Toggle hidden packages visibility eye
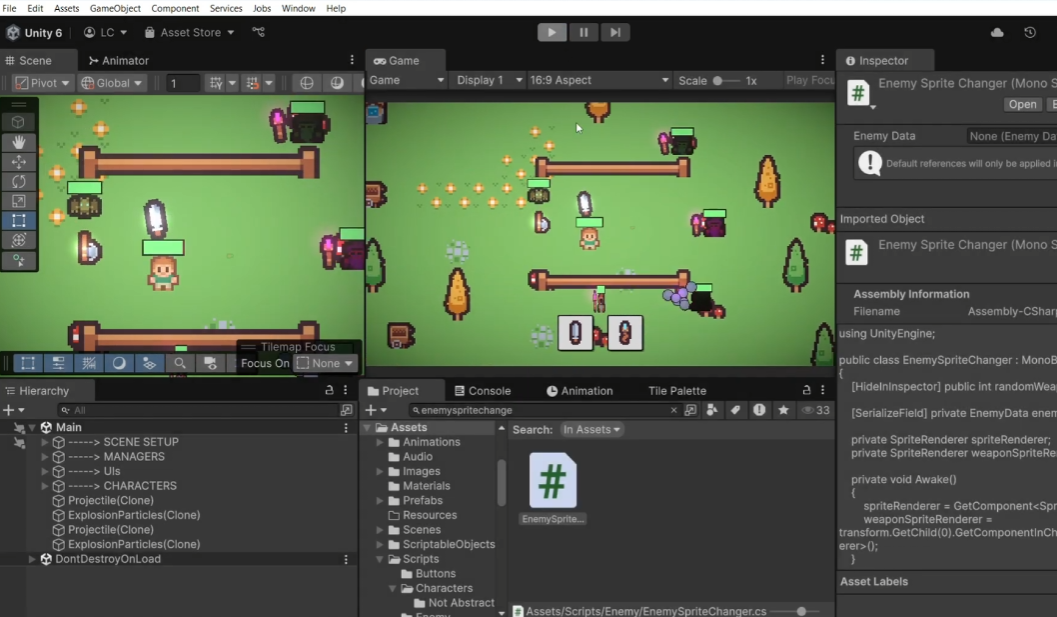Image resolution: width=1057 pixels, height=617 pixels. coord(814,410)
